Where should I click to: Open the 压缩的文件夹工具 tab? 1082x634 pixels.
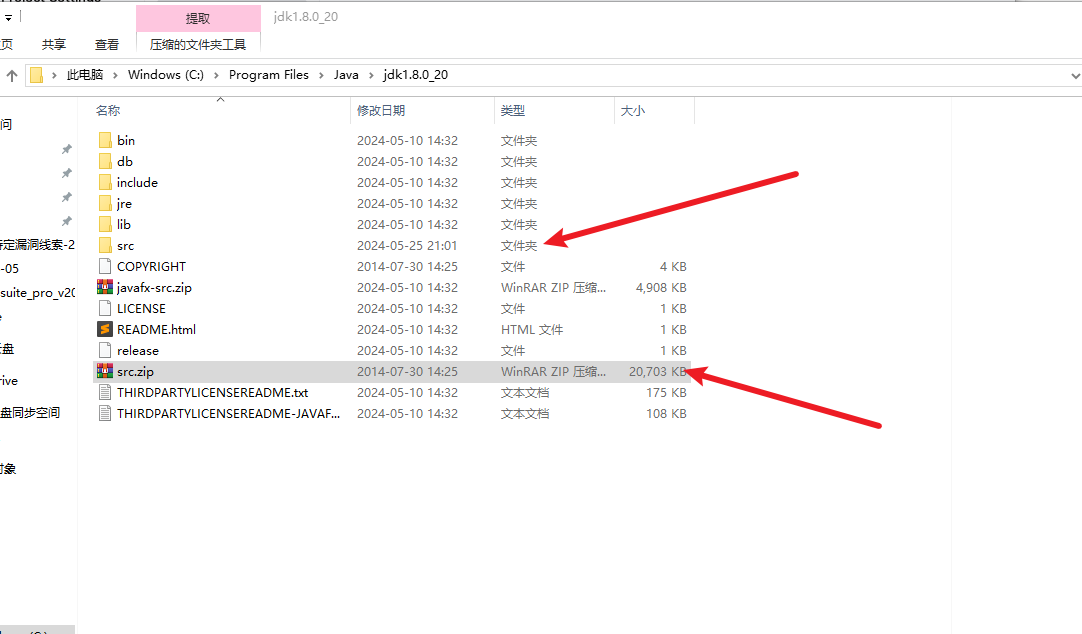[198, 45]
